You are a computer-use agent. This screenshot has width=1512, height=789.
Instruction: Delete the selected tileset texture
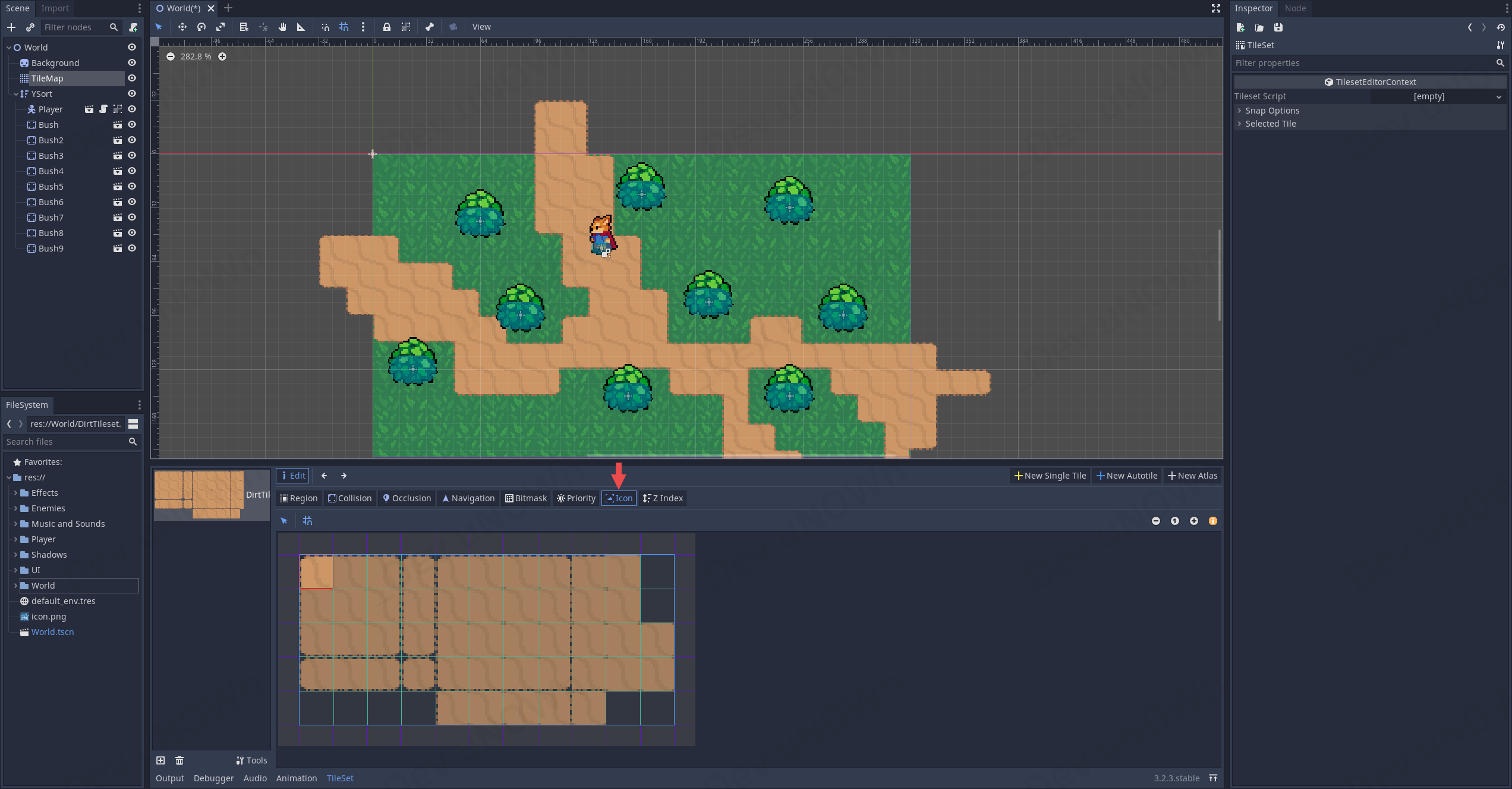tap(179, 760)
